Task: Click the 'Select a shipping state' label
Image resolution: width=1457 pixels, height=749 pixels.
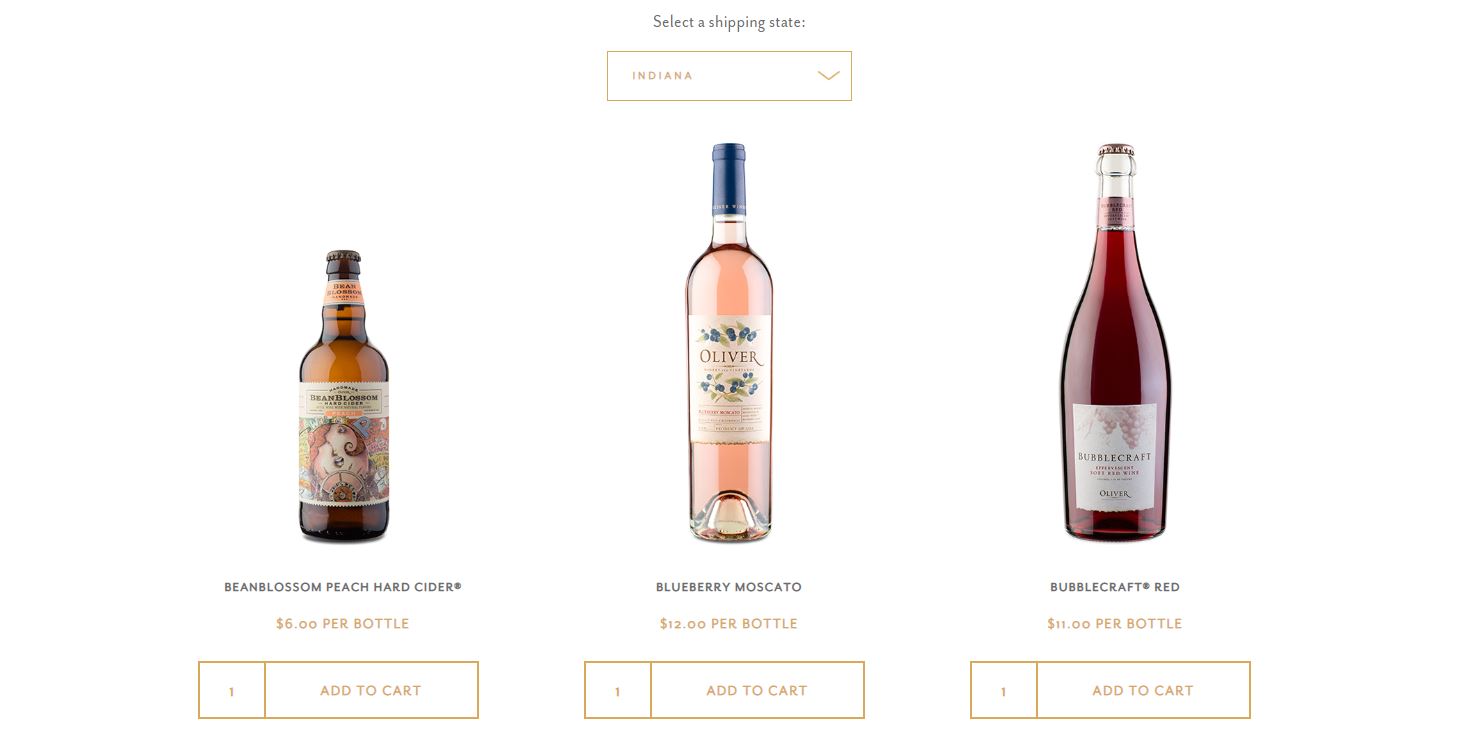Action: click(729, 22)
